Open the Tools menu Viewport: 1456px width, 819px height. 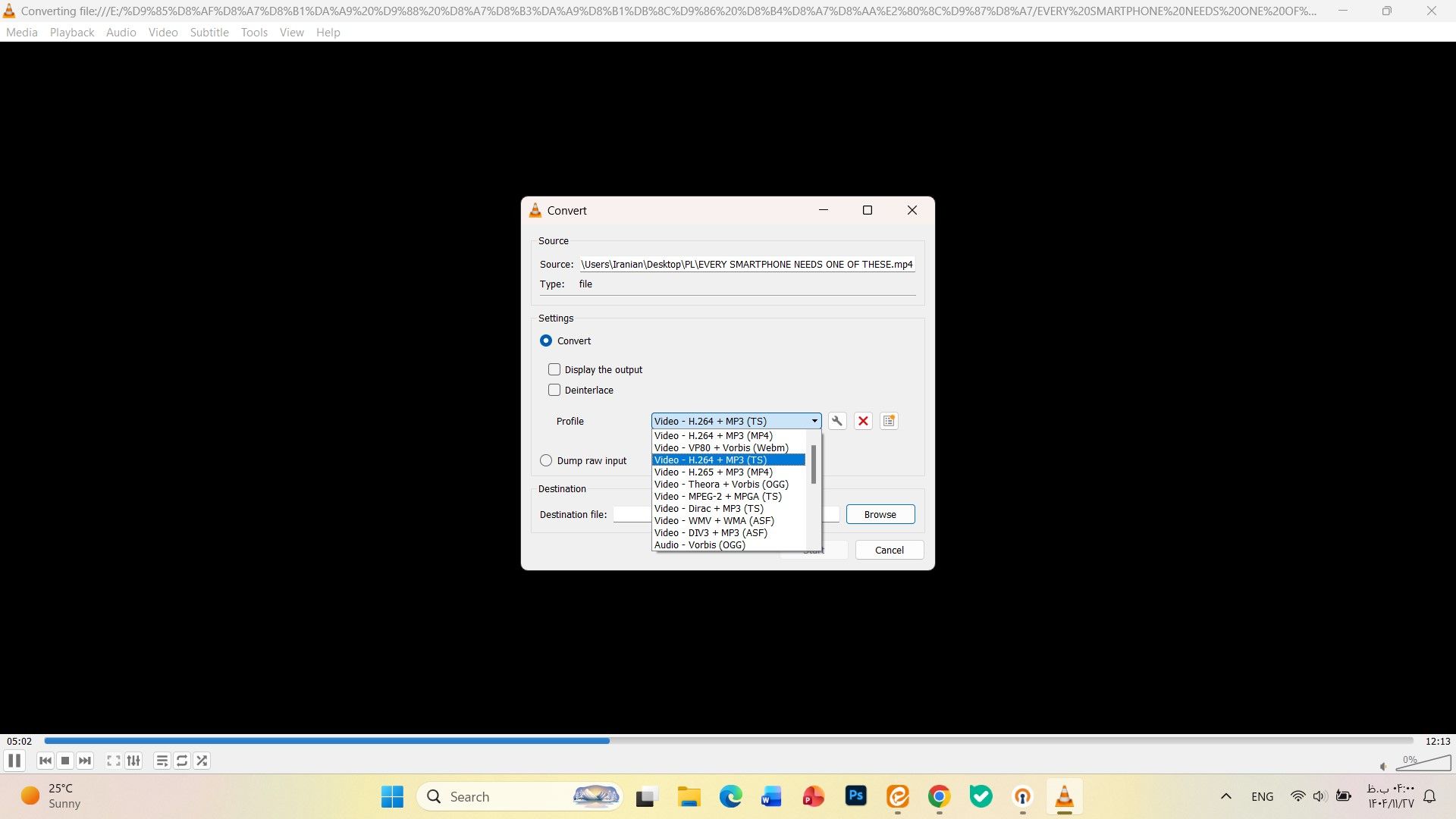pyautogui.click(x=254, y=32)
